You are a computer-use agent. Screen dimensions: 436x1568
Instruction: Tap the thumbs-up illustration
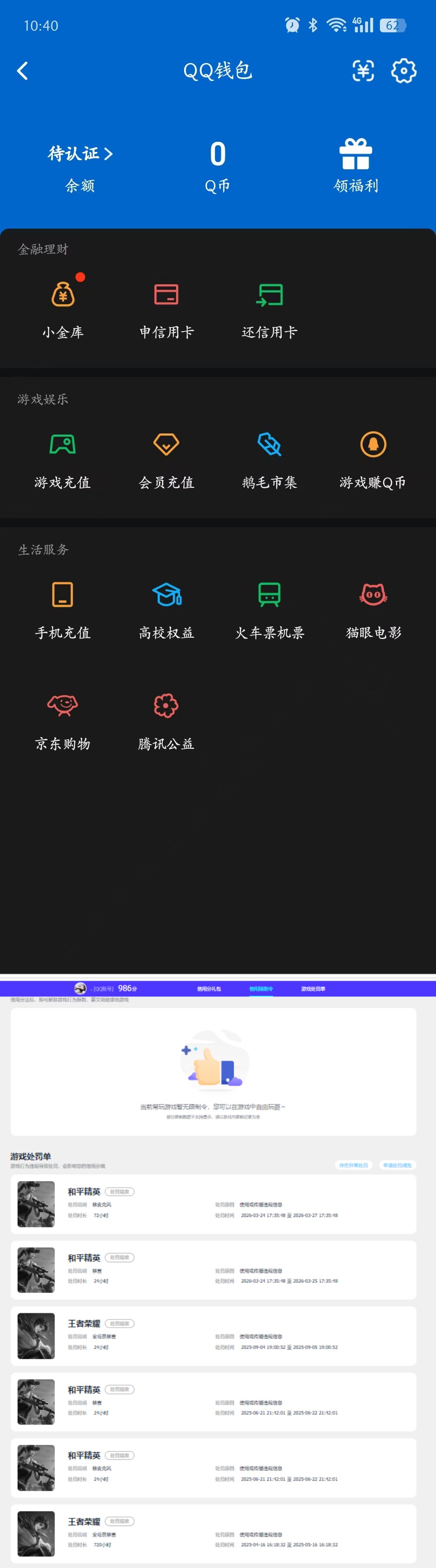pos(214,1060)
